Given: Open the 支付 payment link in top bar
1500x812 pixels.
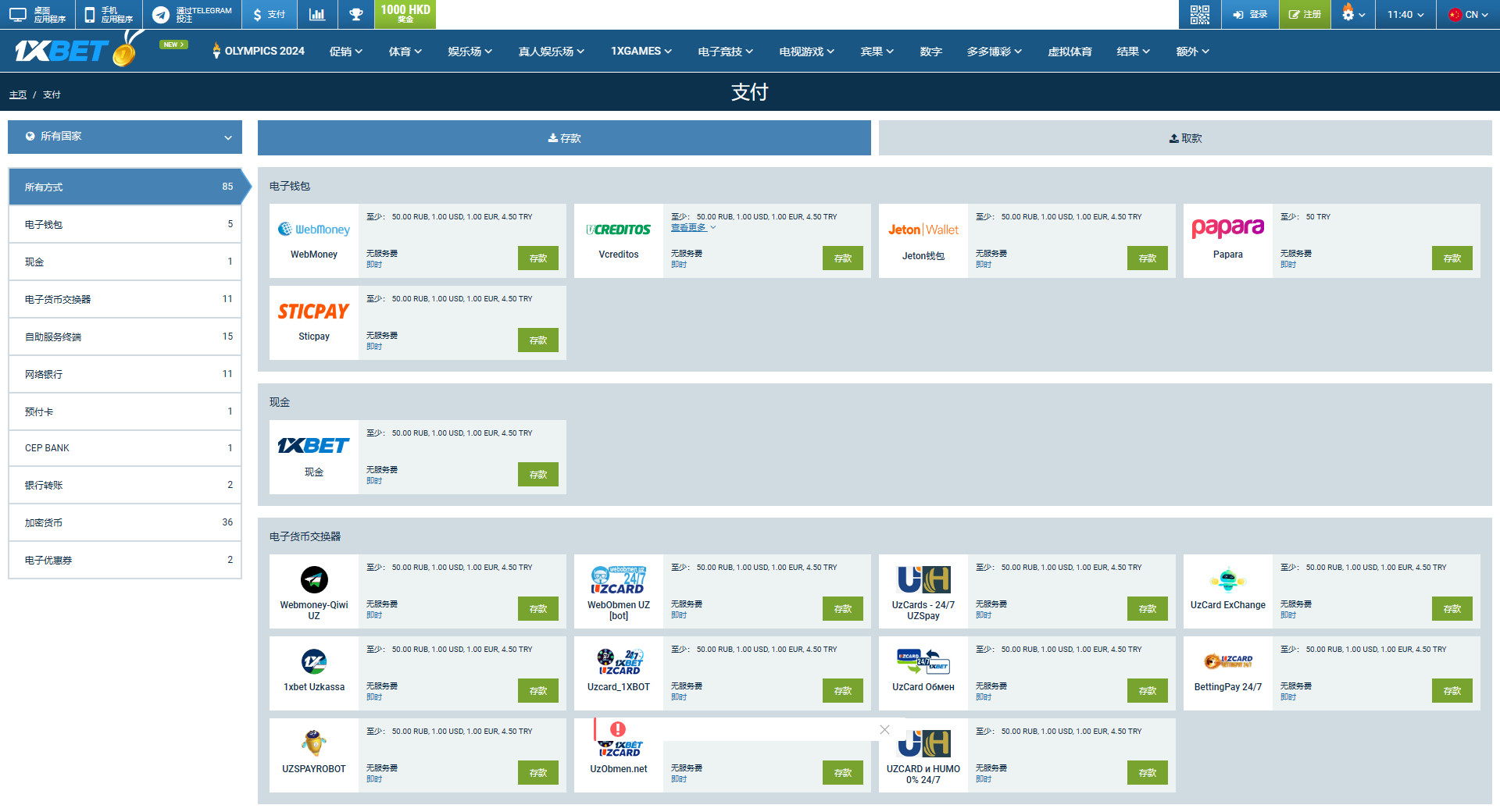Looking at the screenshot, I should click(x=270, y=14).
